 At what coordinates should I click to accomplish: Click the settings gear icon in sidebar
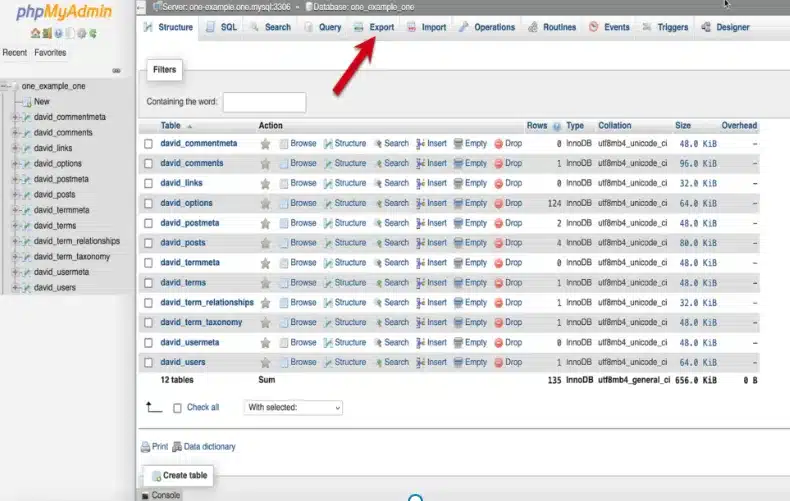pos(82,33)
